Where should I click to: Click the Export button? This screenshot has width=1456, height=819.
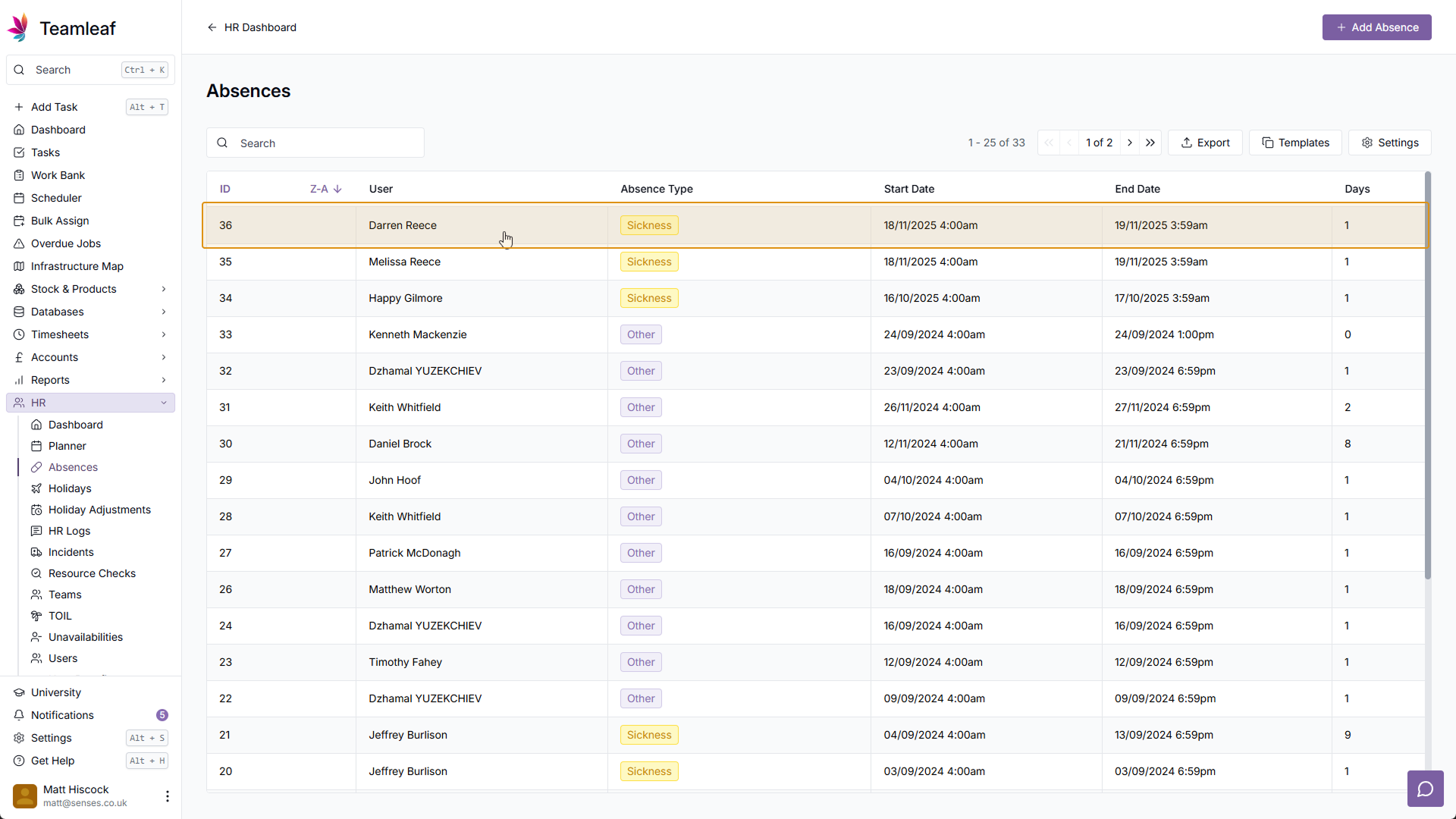[x=1205, y=143]
